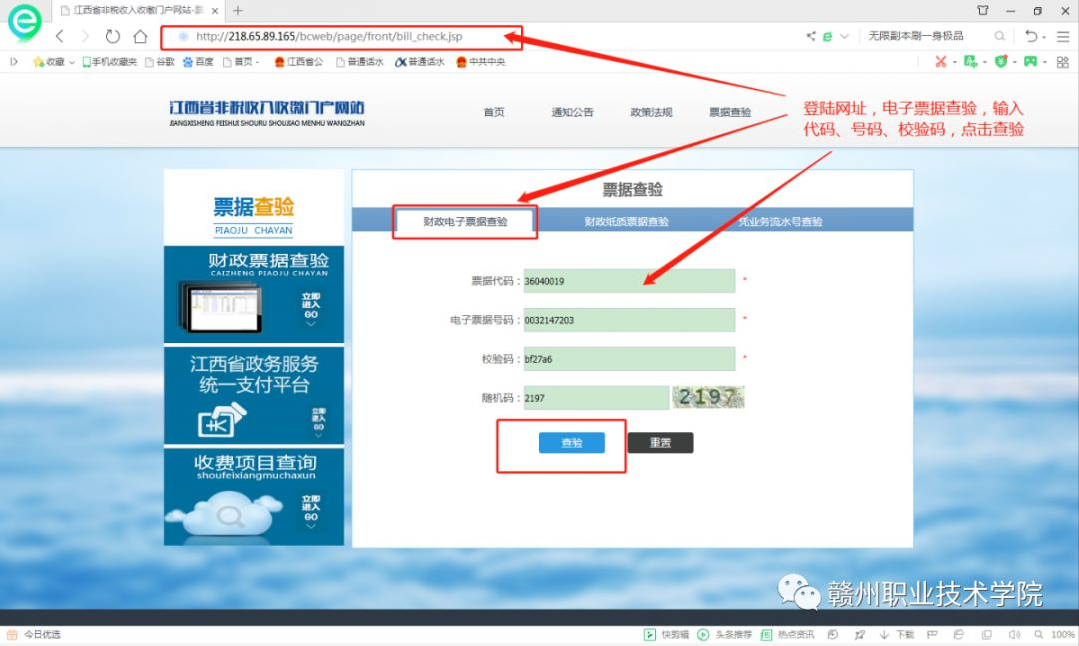Expand the undo arrow dropdown in toolbar
This screenshot has height=646, width=1079.
click(x=1044, y=37)
